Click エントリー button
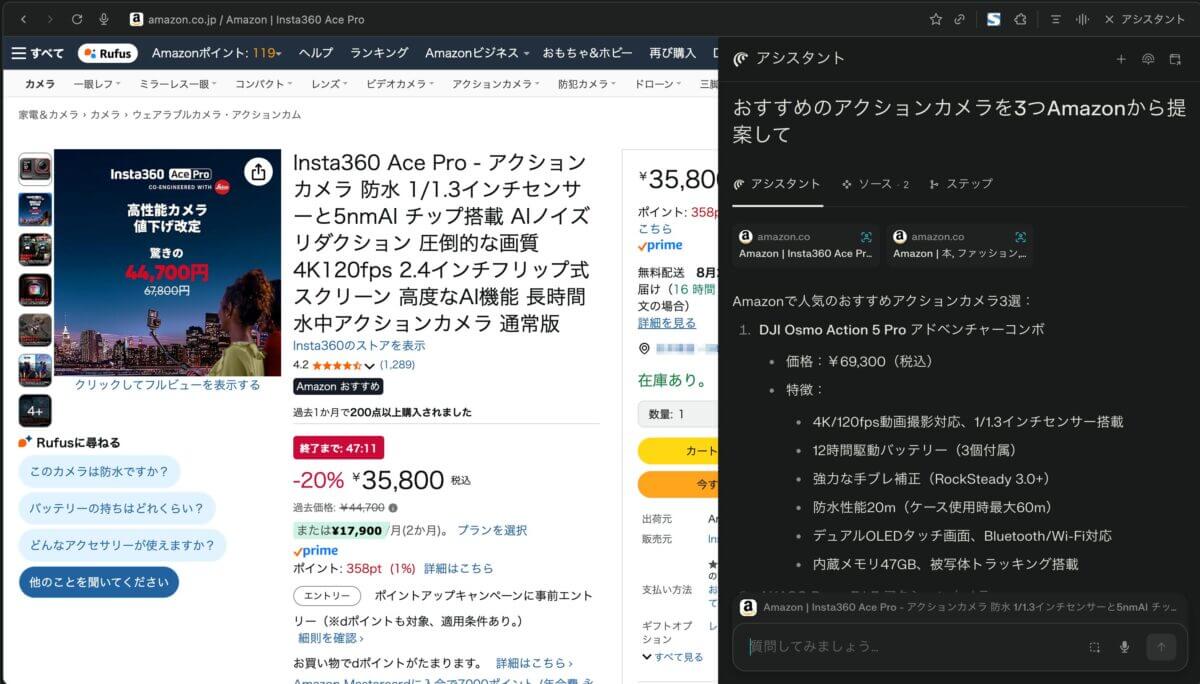 [327, 596]
